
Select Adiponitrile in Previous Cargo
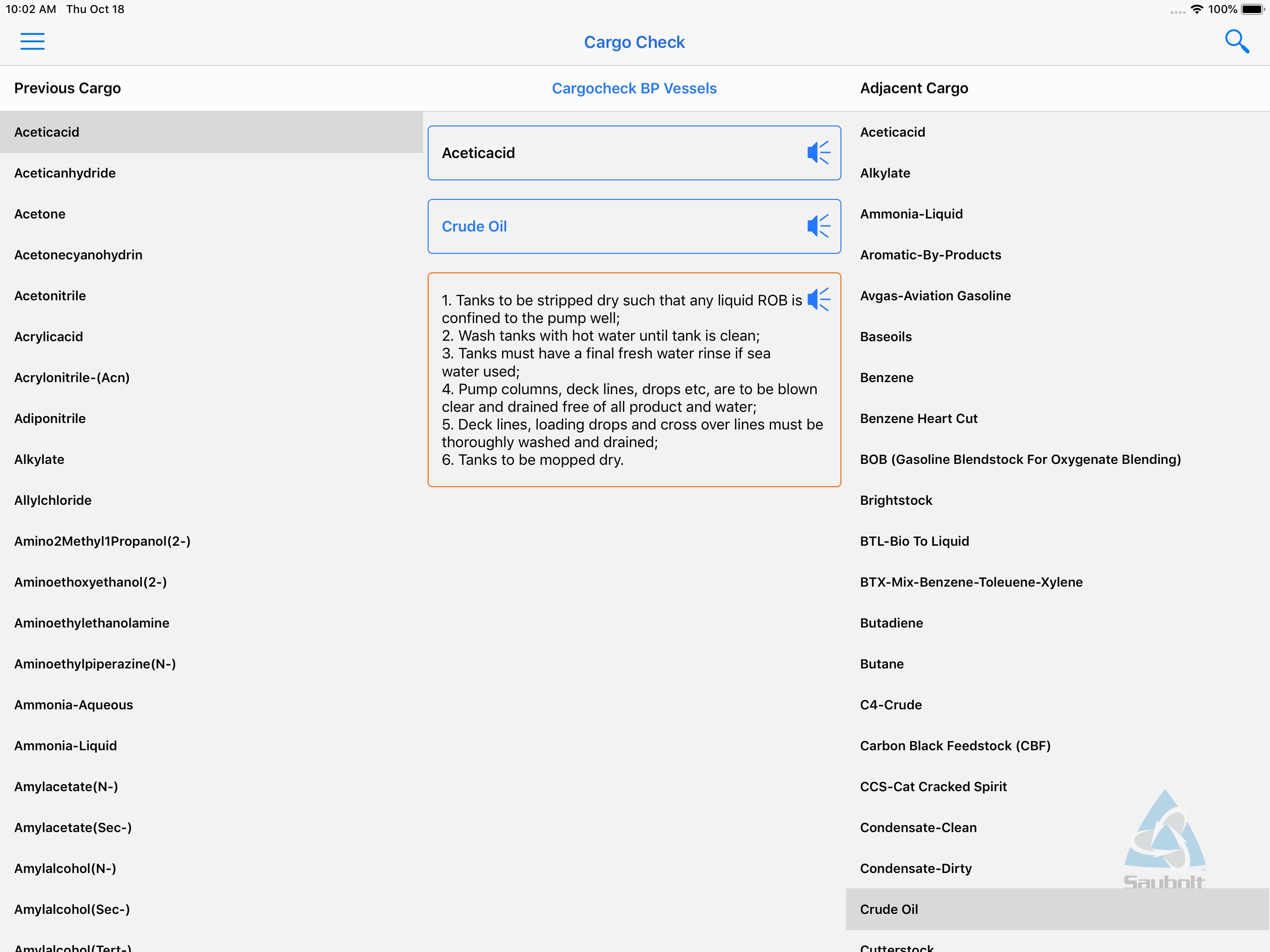[x=212, y=418]
